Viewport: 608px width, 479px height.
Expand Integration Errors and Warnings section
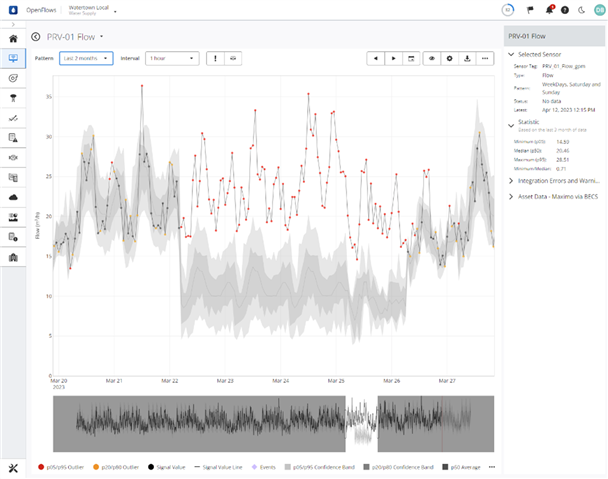coord(512,181)
